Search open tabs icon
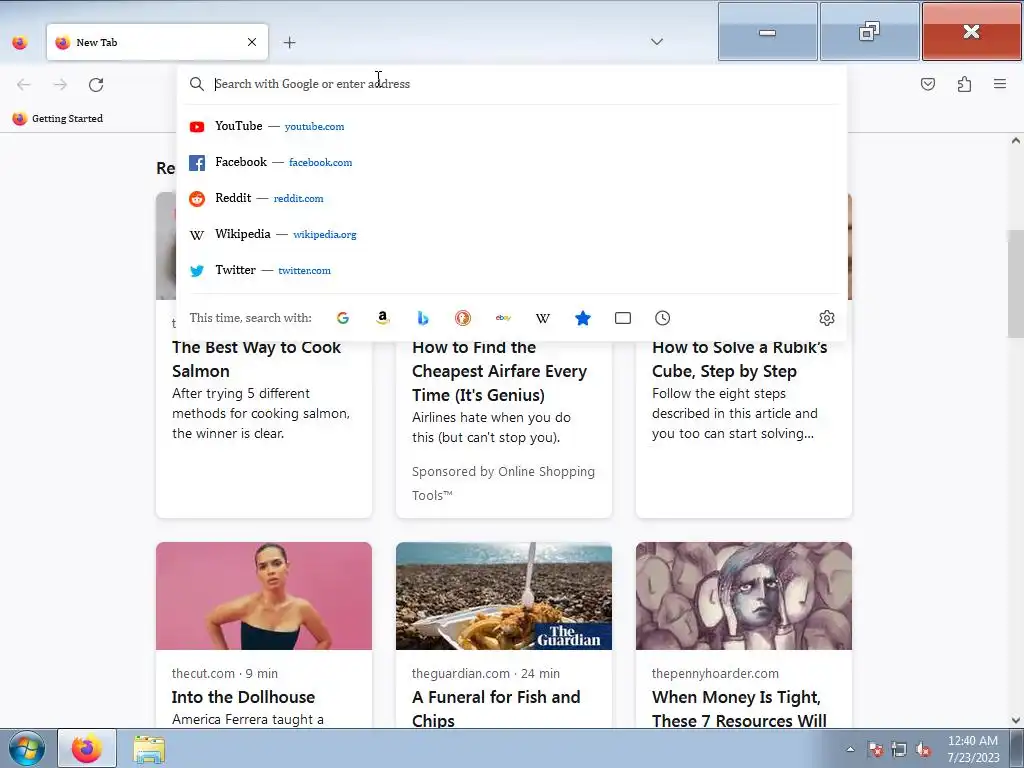This screenshot has width=1024, height=768. pos(623,318)
